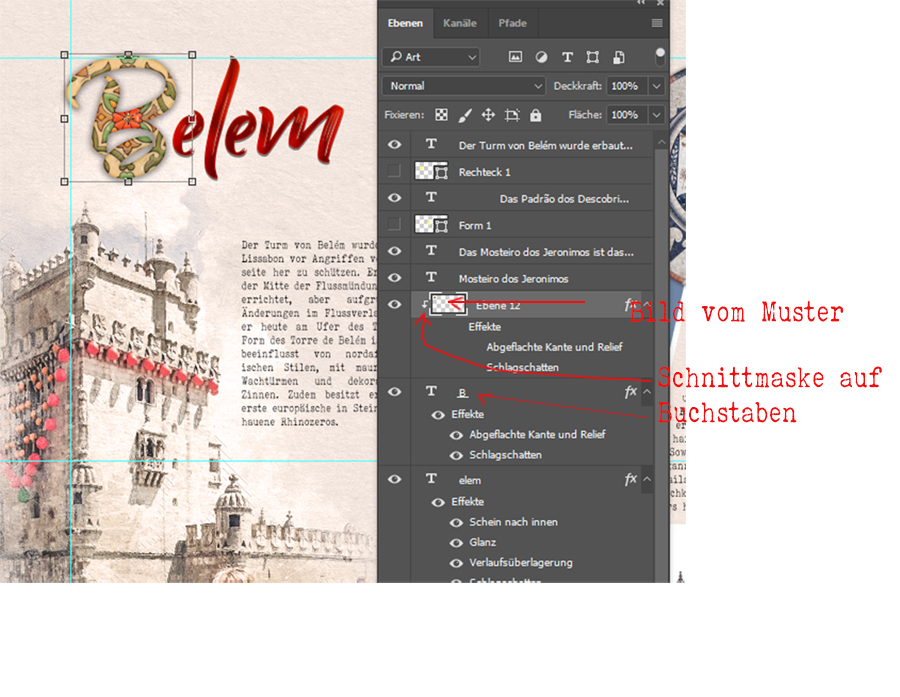Filter layers by text type icon
This screenshot has width=900, height=697.
click(567, 57)
